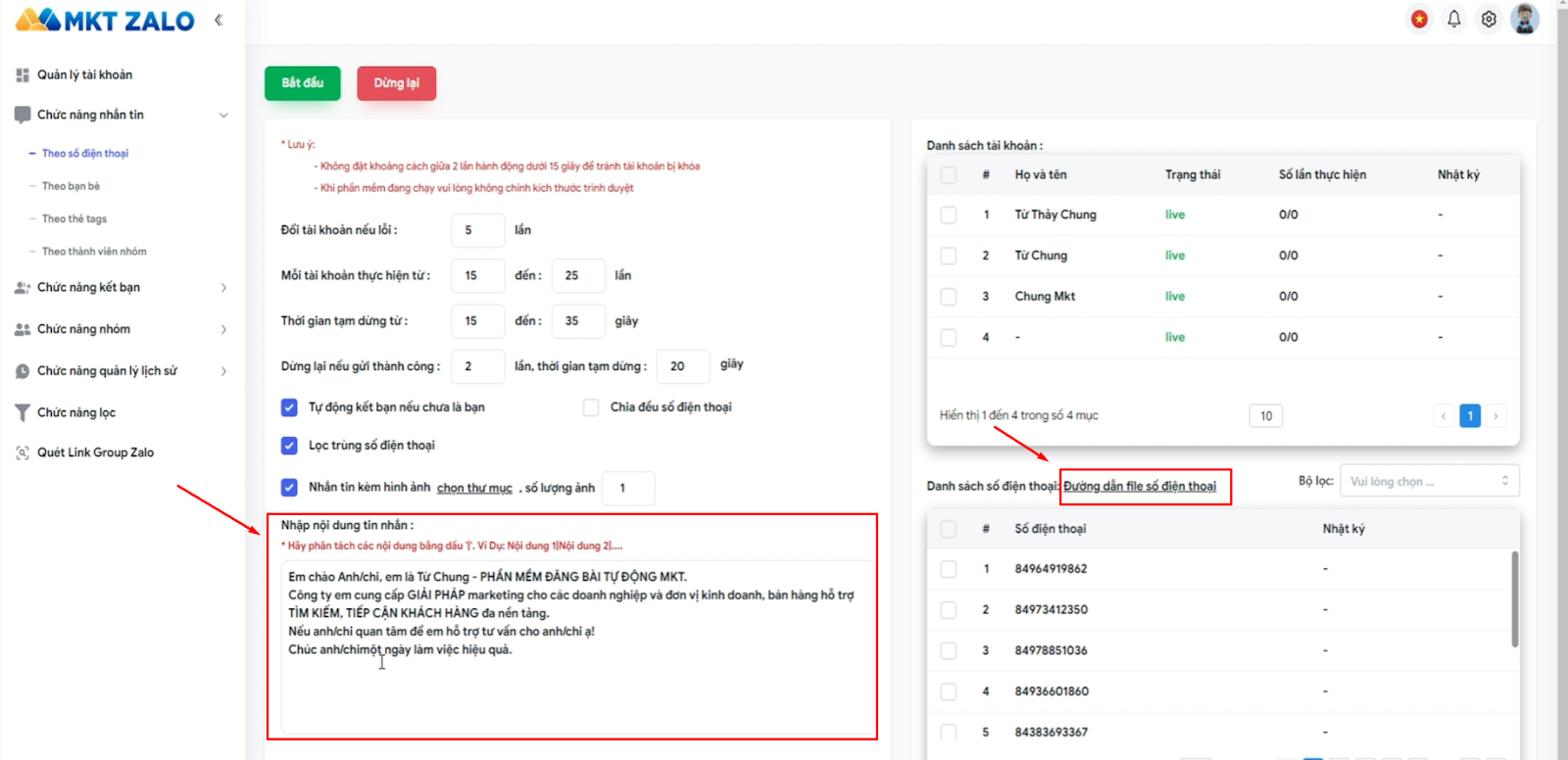Click the message content text area
Image resolution: width=1568 pixels, height=760 pixels.
coord(574,647)
